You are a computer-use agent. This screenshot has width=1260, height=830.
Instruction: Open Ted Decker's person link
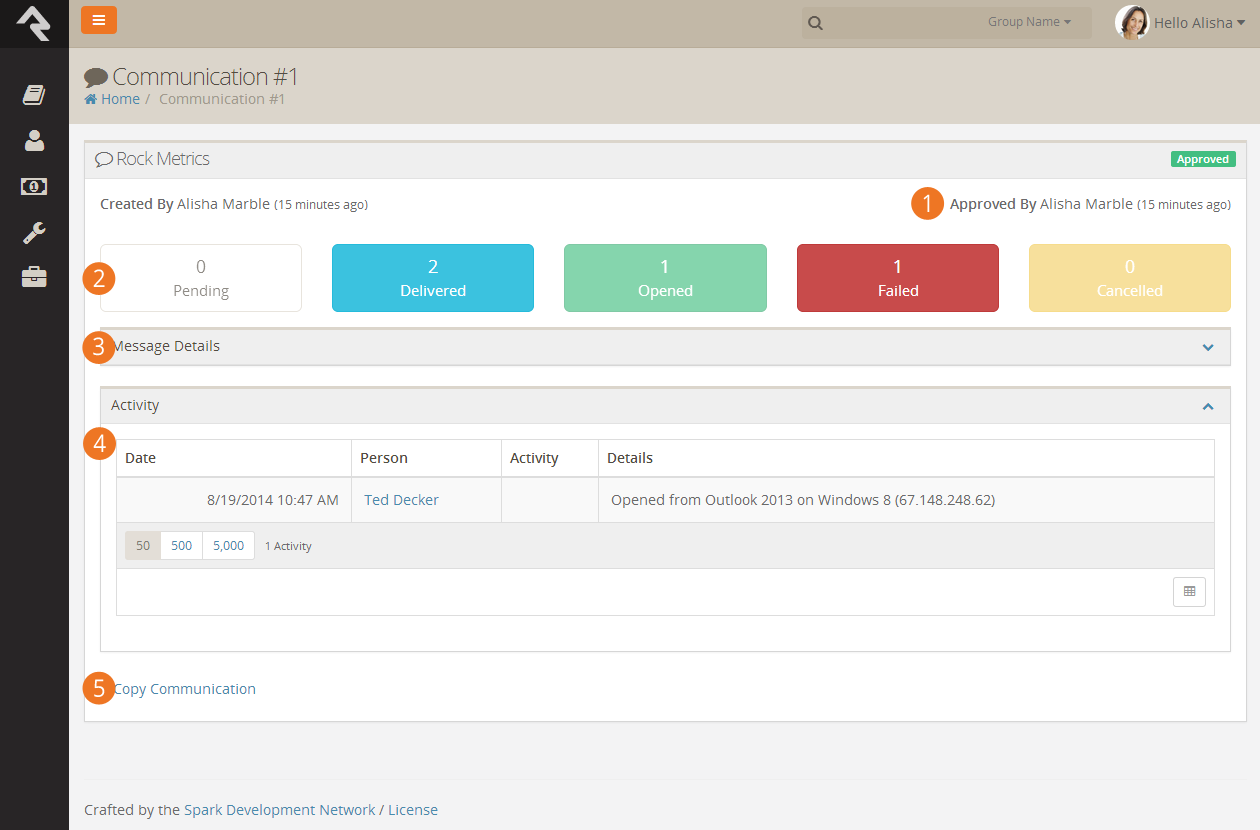coord(401,500)
